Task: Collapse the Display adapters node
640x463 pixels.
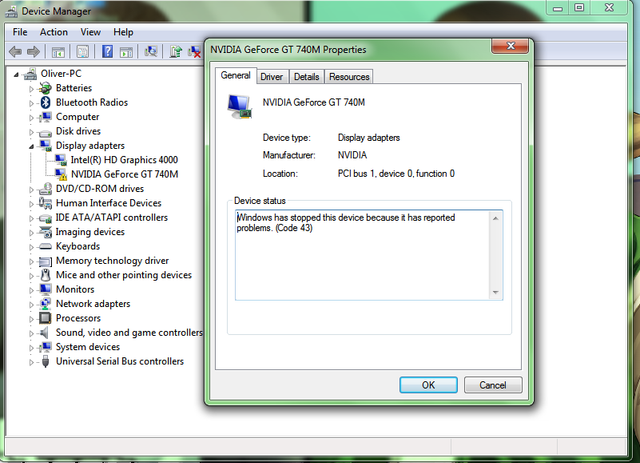Action: 31,146
